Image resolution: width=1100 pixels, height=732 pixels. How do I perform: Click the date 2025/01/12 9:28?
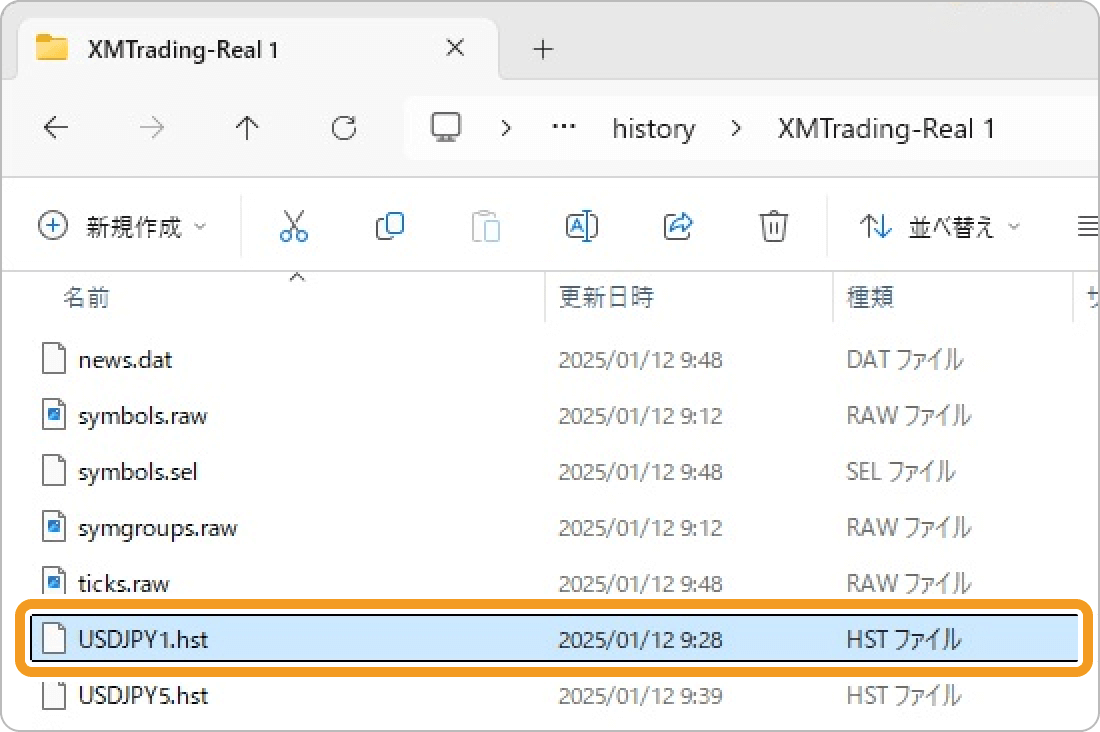640,640
